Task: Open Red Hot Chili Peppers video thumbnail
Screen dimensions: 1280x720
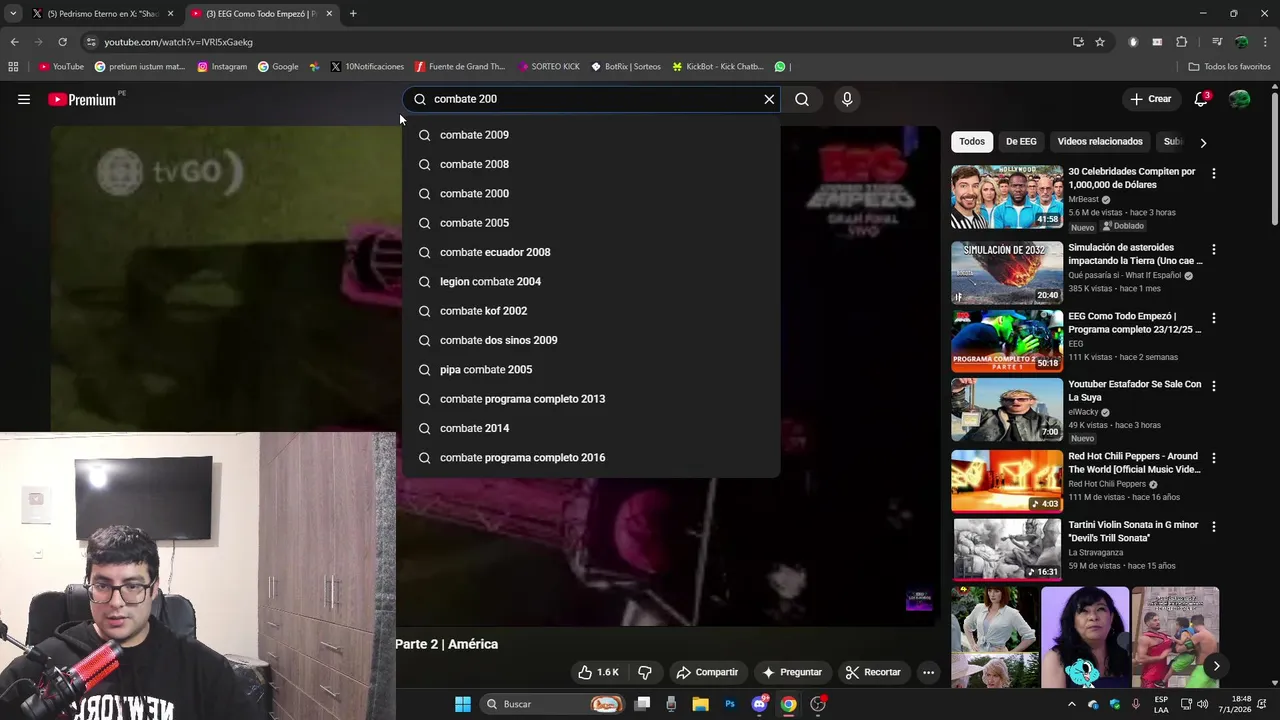Action: coord(1007,481)
